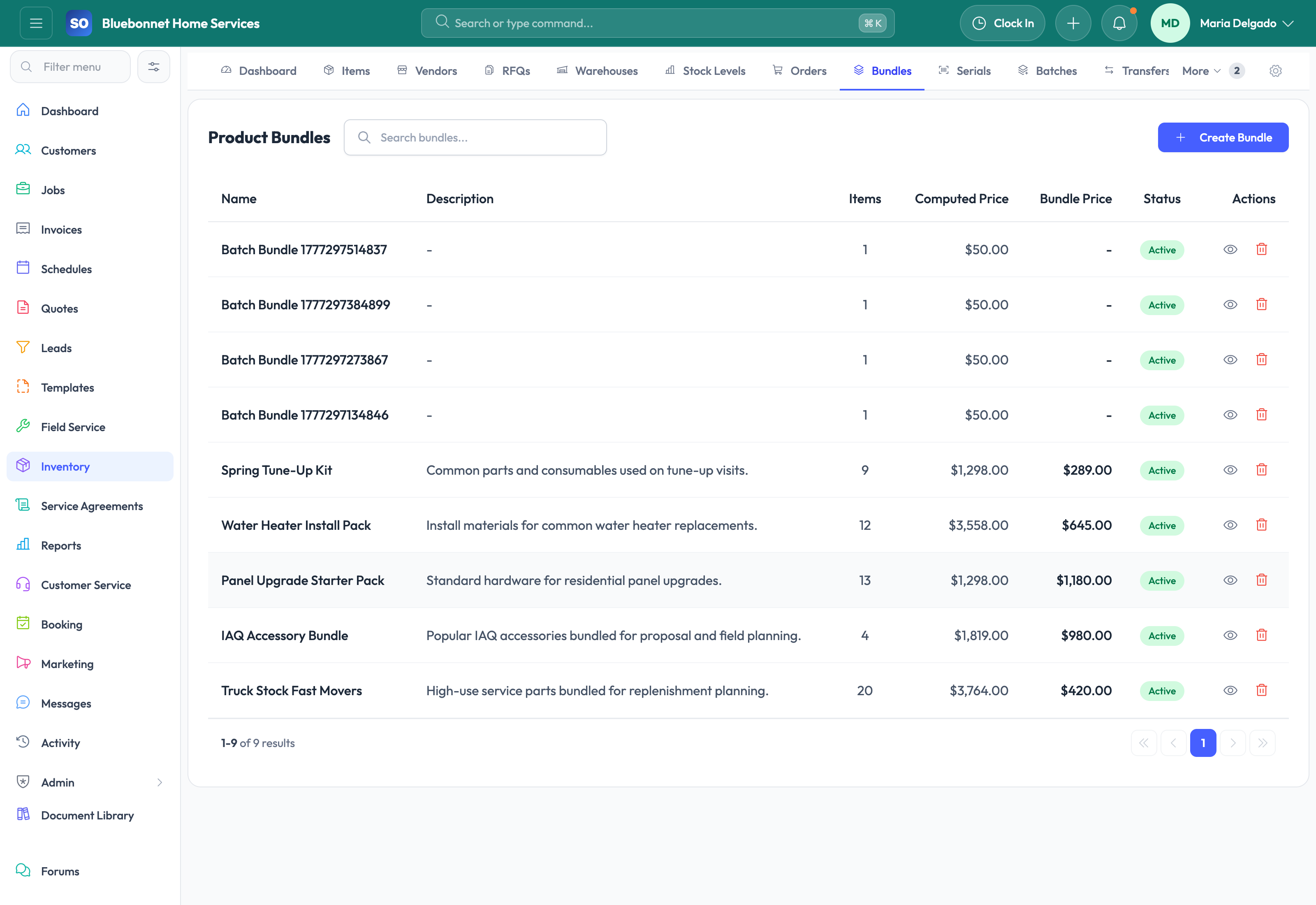This screenshot has height=905, width=1316.
Task: Click the MD user avatar
Action: coord(1170,23)
